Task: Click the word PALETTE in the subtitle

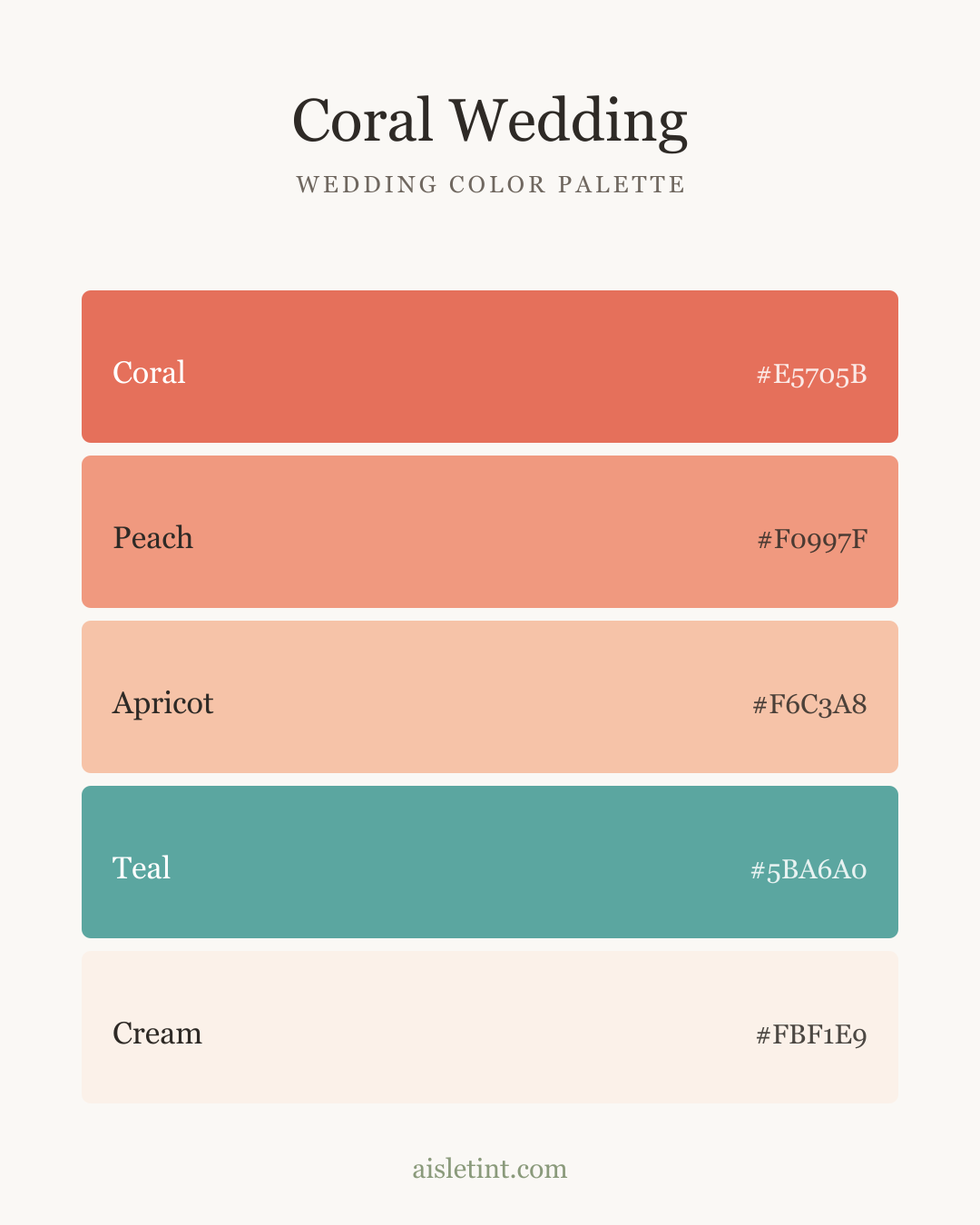Action: click(622, 184)
